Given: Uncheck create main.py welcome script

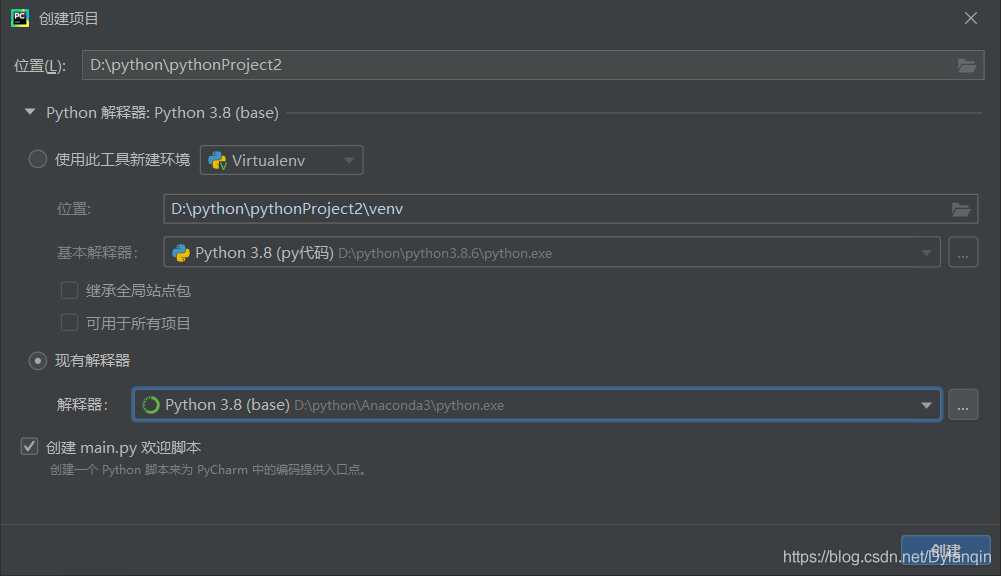Looking at the screenshot, I should point(29,446).
